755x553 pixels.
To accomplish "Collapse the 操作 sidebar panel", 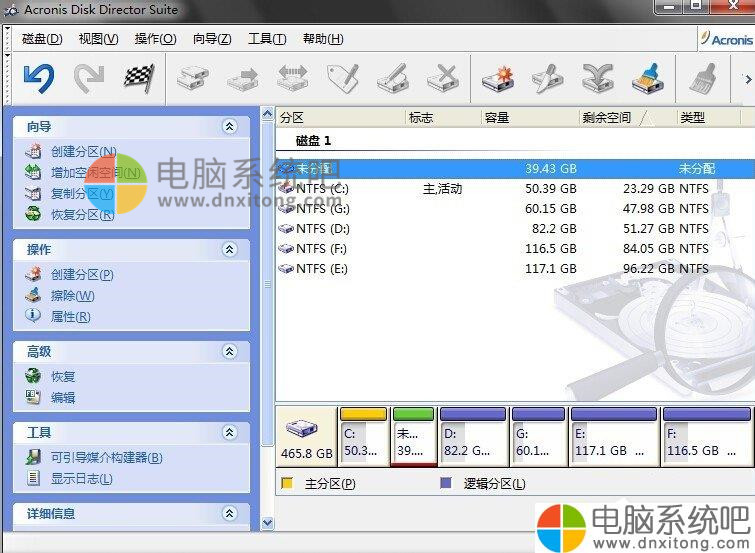I will [x=230, y=250].
